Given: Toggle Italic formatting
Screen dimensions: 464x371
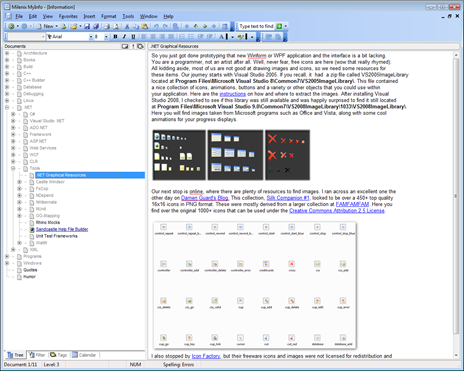Looking at the screenshot, I should coord(124,37).
